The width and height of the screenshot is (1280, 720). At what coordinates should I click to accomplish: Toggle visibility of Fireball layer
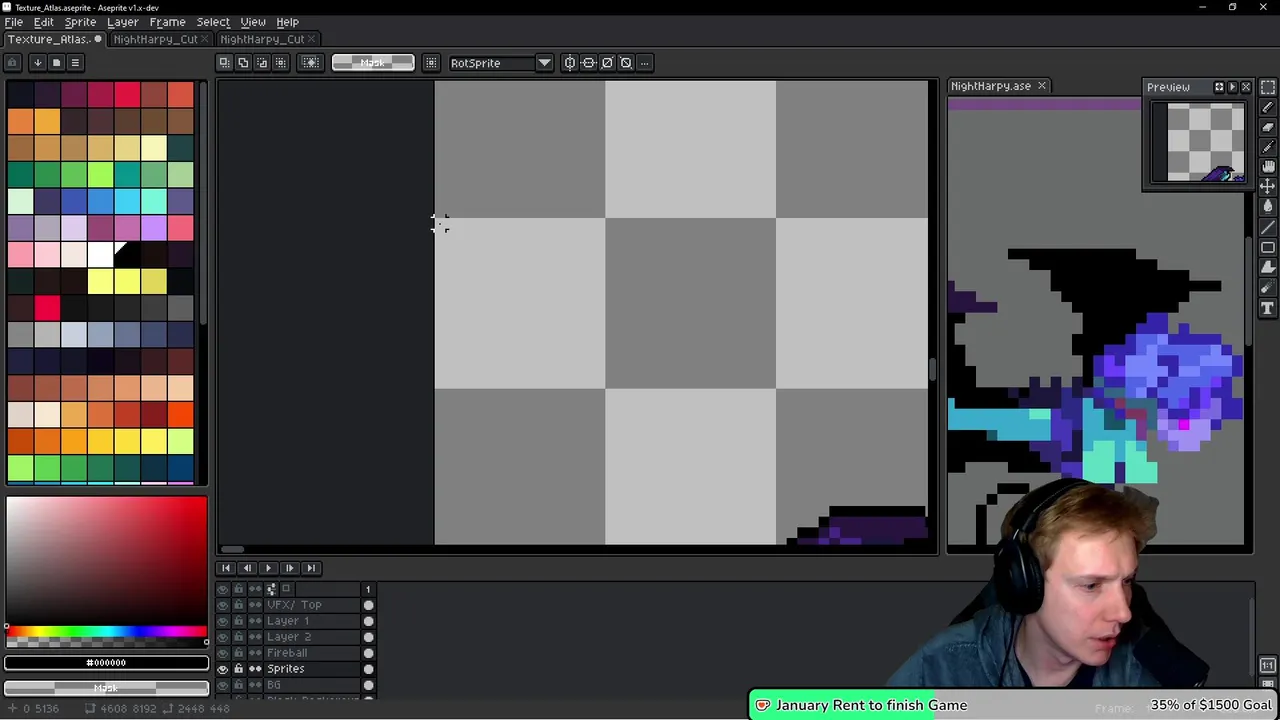tap(223, 653)
